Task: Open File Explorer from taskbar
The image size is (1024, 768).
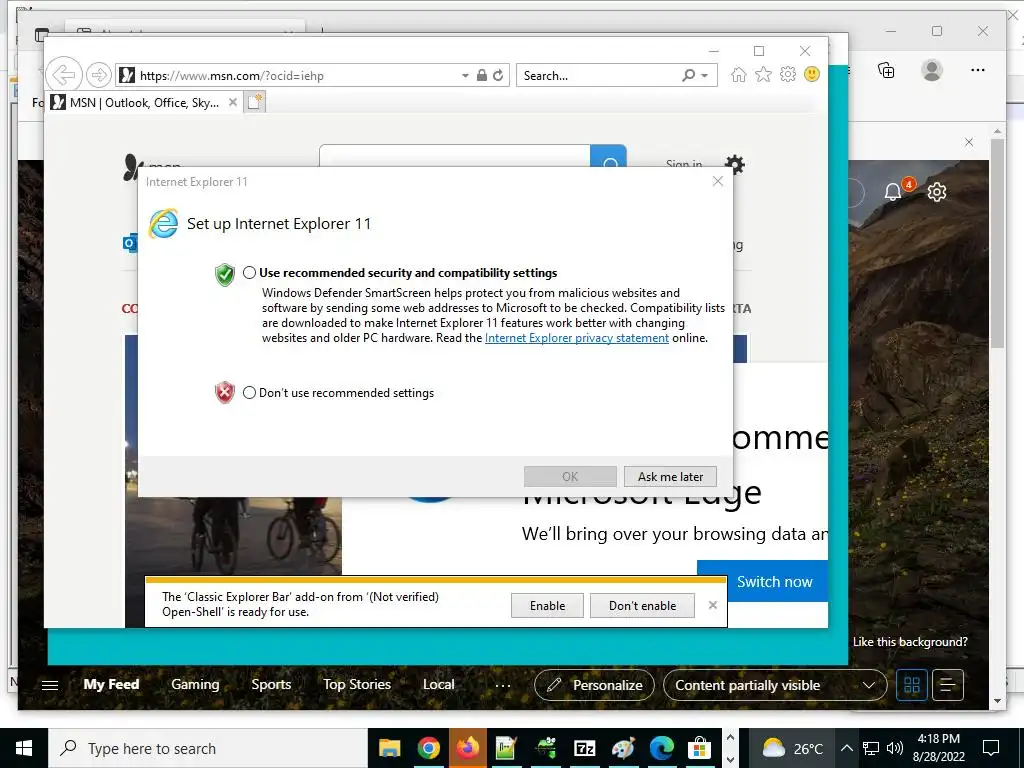Action: click(389, 748)
